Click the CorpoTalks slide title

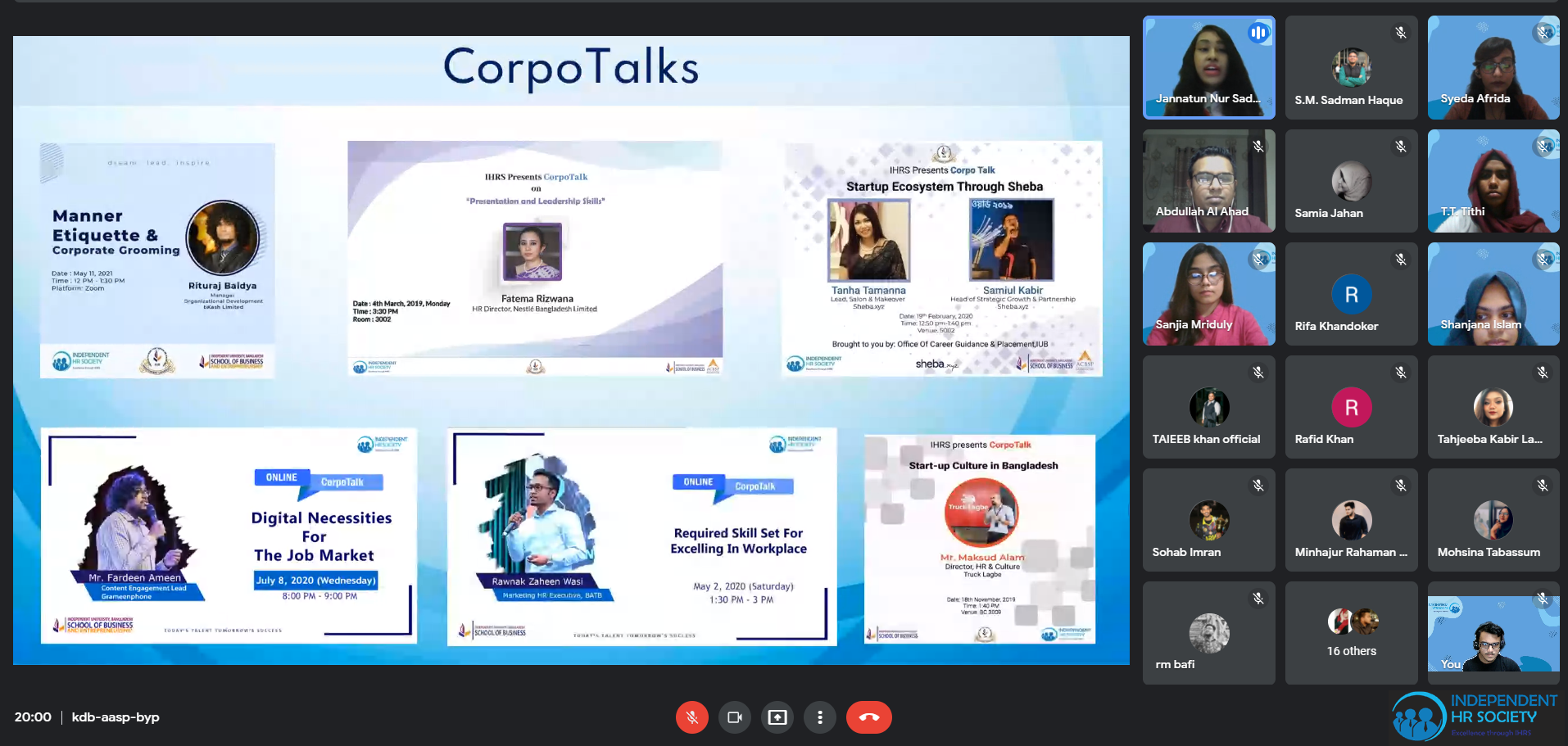[571, 67]
